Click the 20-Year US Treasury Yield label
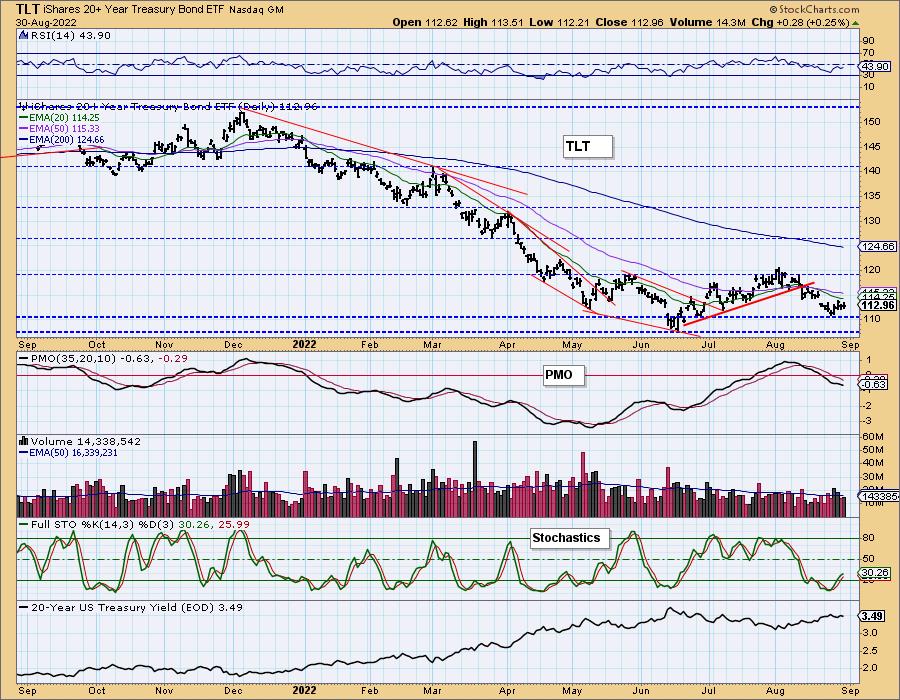The image size is (900, 700). pos(131,607)
